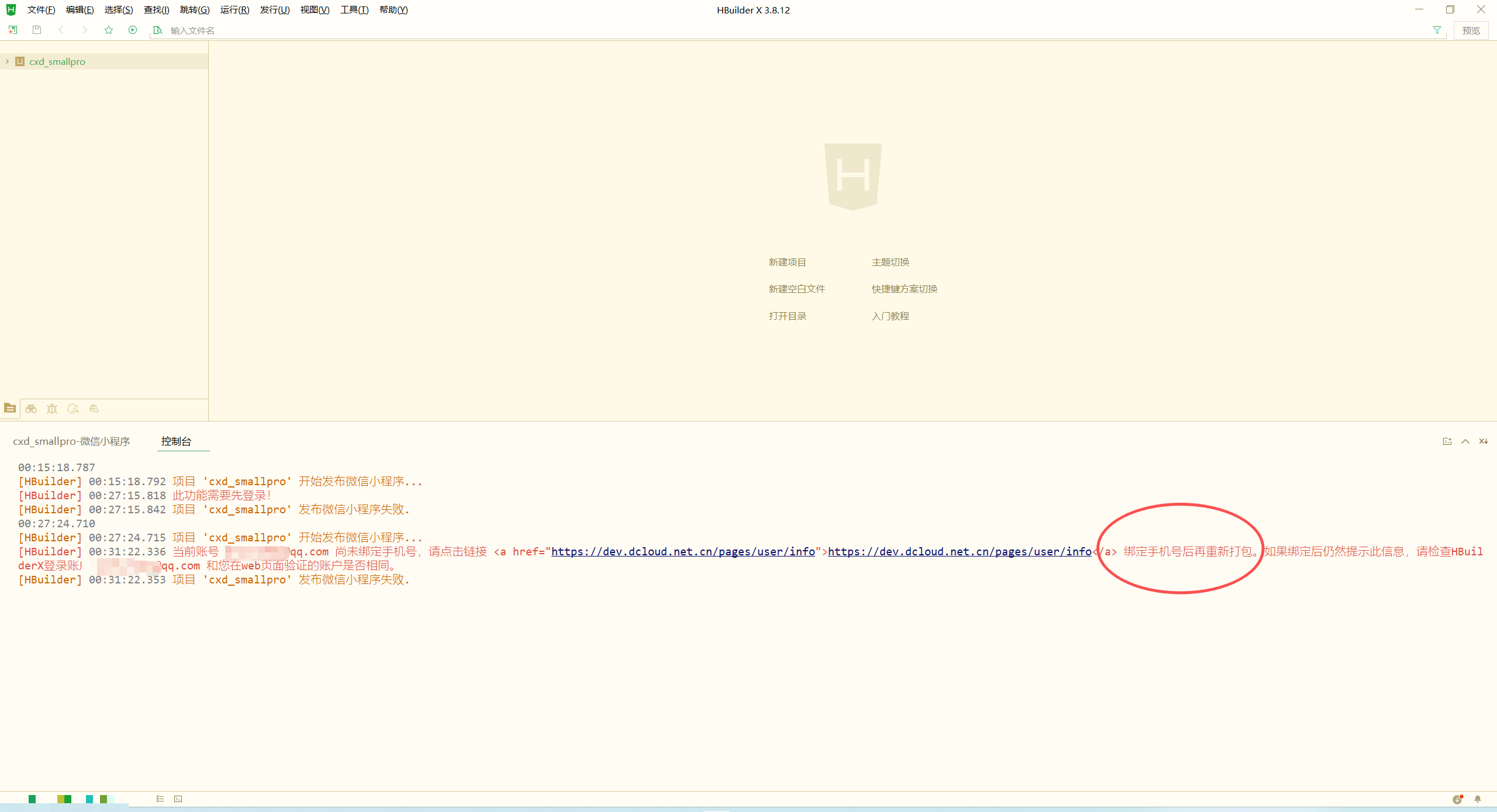Click the cxd_smallpro project uni-app icon
The height and width of the screenshot is (812, 1497).
20,61
